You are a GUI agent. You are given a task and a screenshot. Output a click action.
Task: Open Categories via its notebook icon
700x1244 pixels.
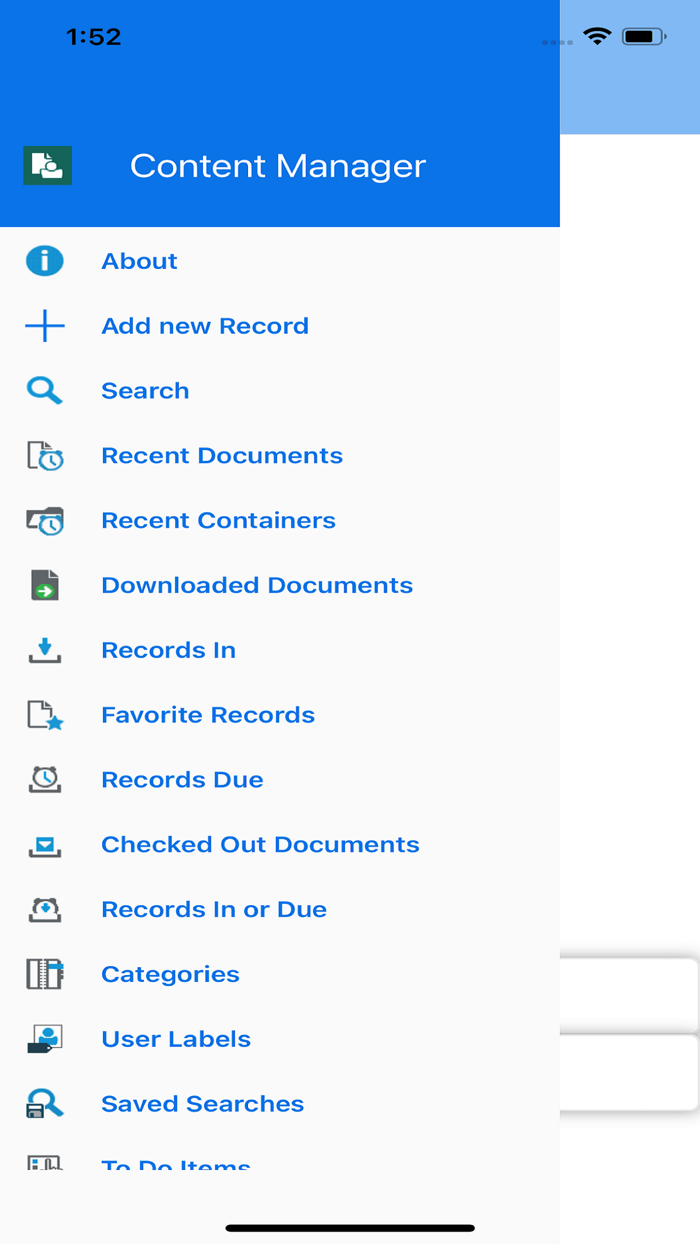[x=44, y=974]
